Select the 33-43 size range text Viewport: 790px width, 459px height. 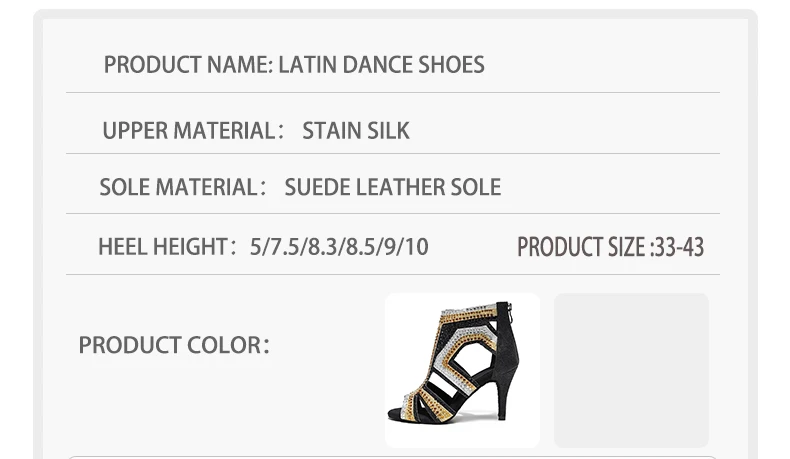click(679, 247)
